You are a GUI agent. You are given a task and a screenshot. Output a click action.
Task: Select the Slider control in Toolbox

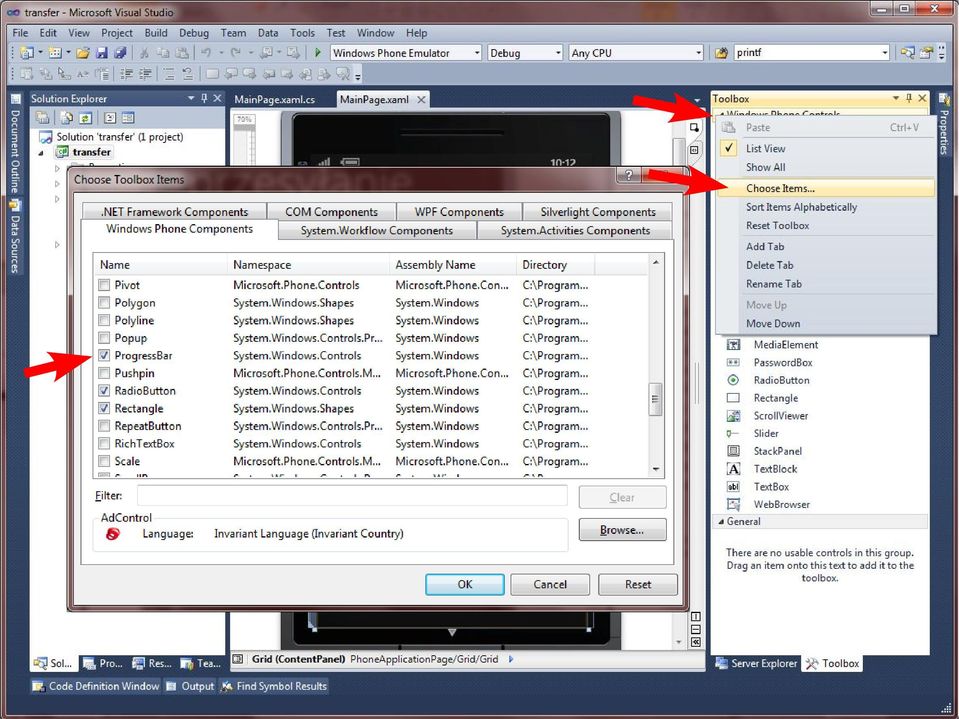[x=766, y=433]
